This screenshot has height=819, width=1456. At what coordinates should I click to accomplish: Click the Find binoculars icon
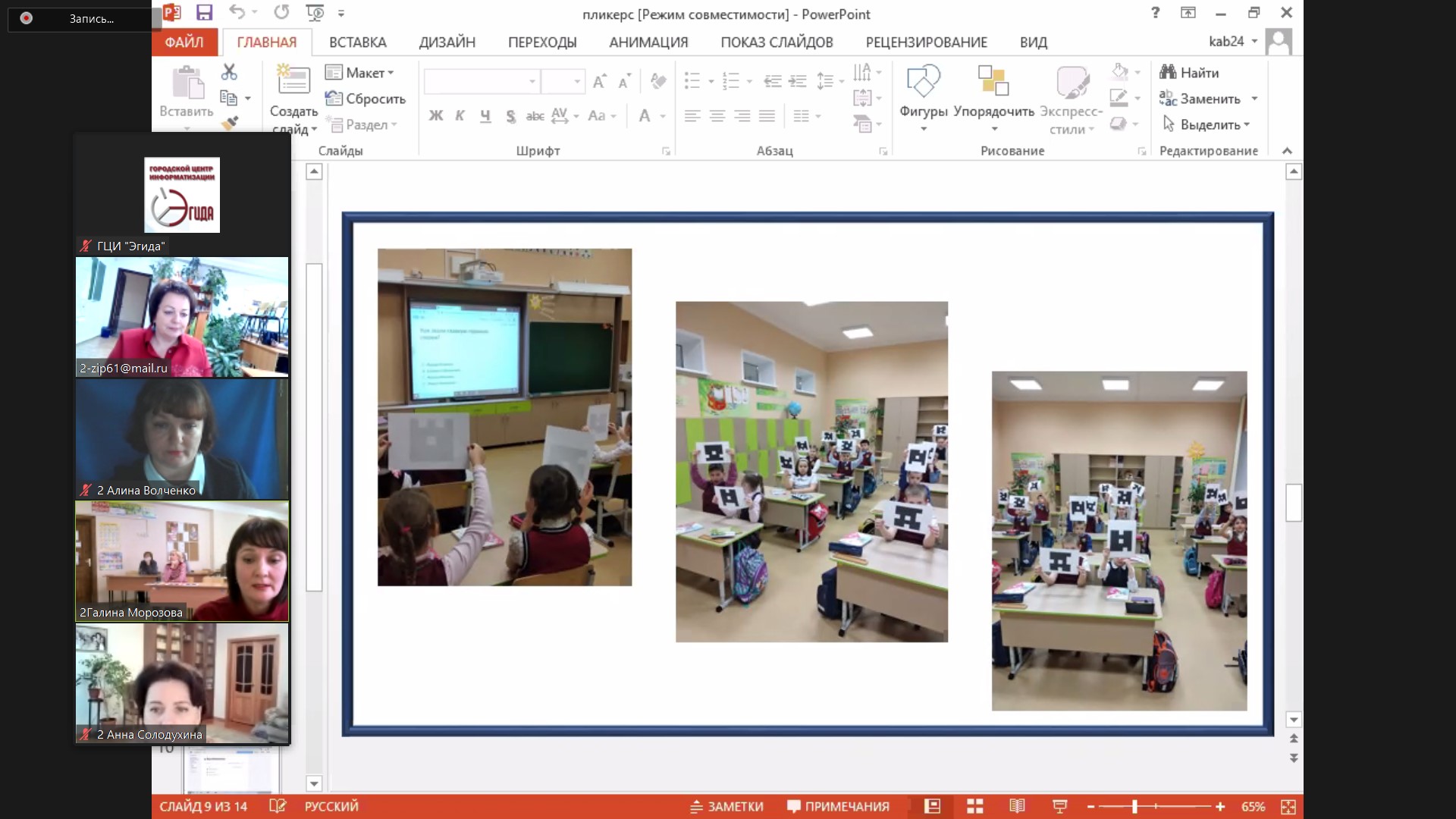tap(1168, 72)
